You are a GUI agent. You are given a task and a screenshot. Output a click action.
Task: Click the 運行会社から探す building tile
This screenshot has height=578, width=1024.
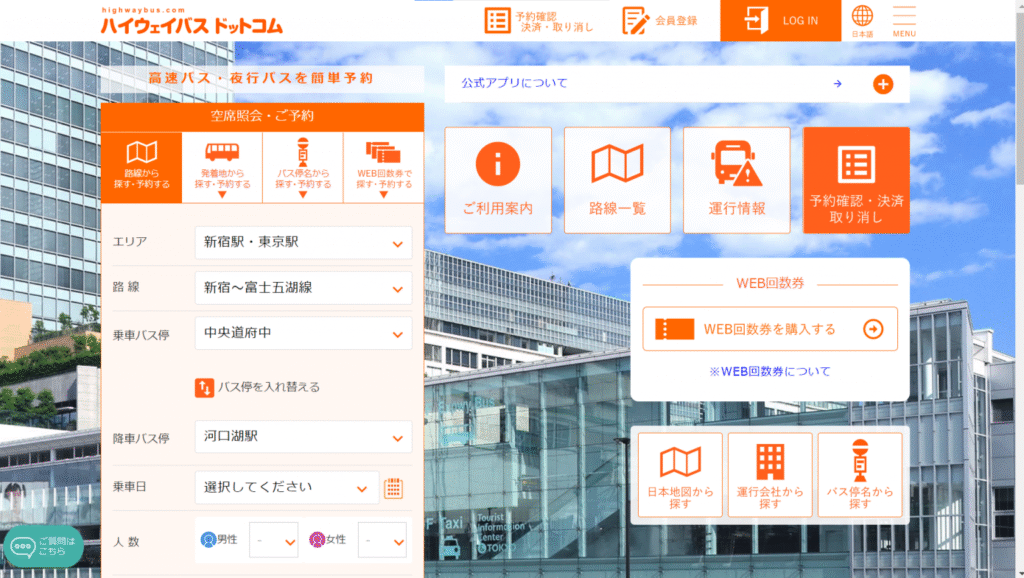tap(770, 475)
